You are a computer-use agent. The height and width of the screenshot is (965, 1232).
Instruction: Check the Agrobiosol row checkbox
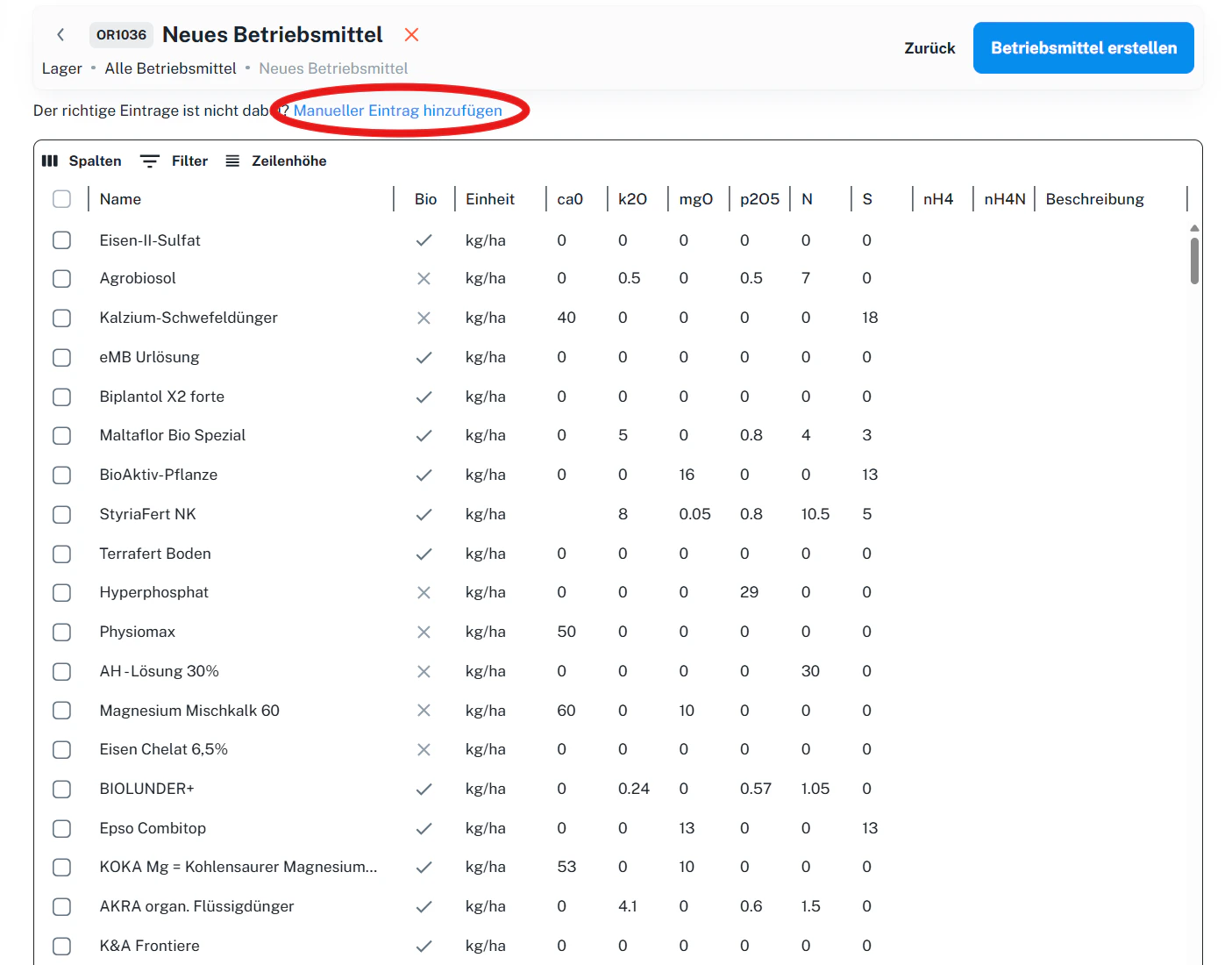tap(61, 278)
